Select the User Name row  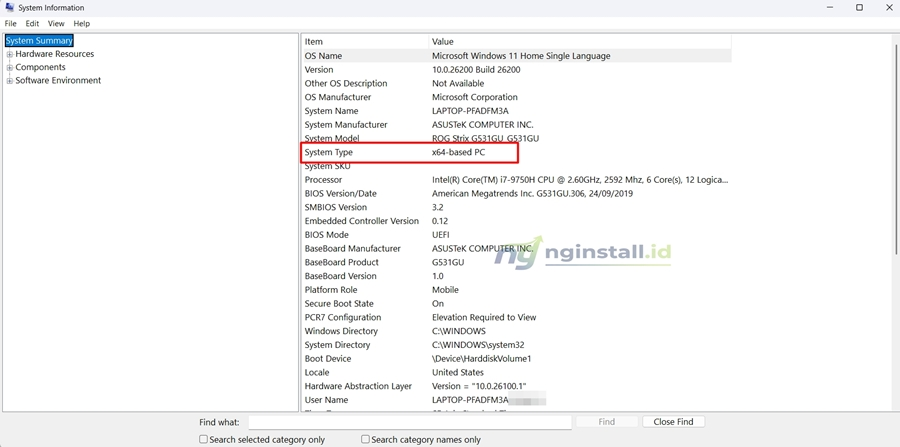(517, 400)
